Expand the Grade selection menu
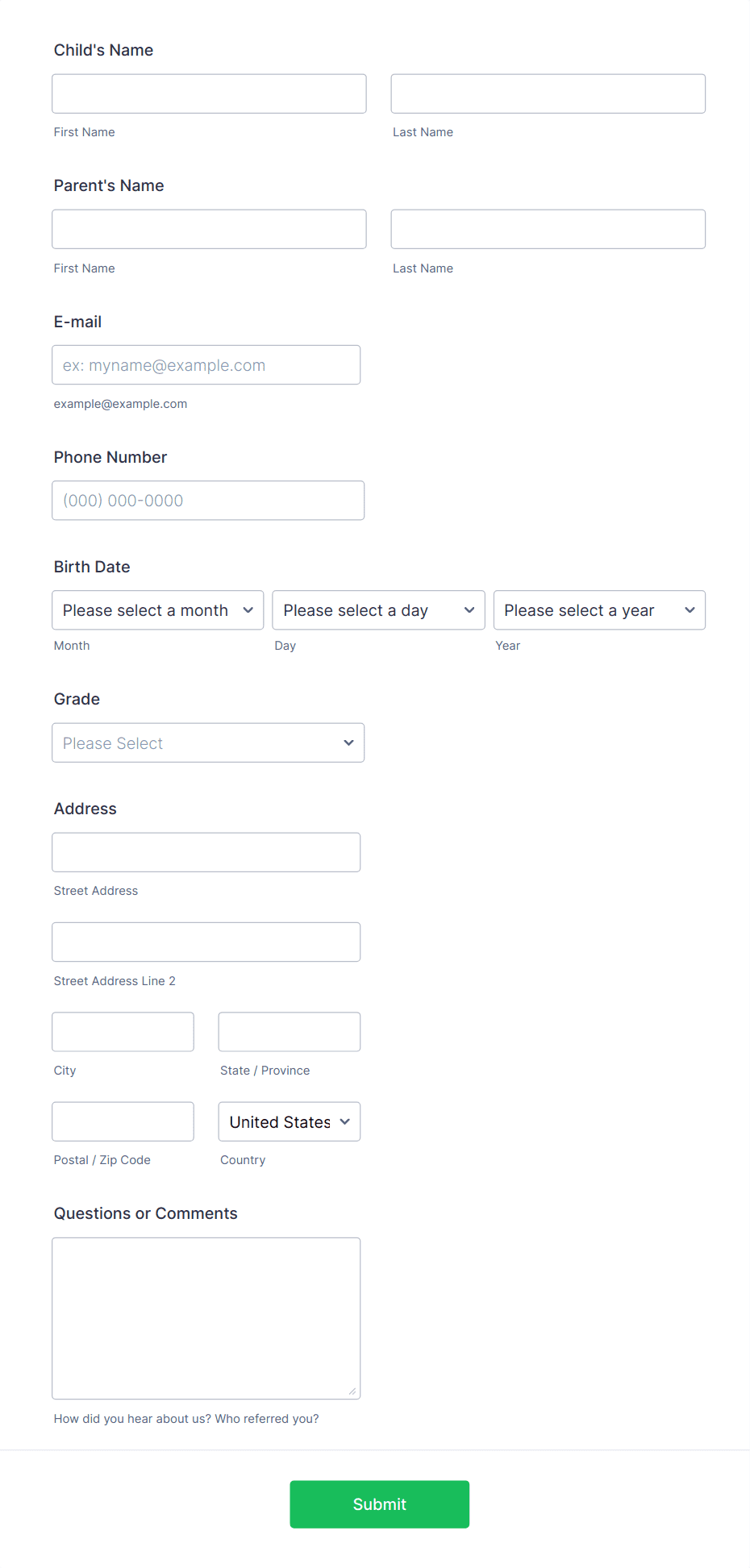750x1568 pixels. tap(207, 742)
